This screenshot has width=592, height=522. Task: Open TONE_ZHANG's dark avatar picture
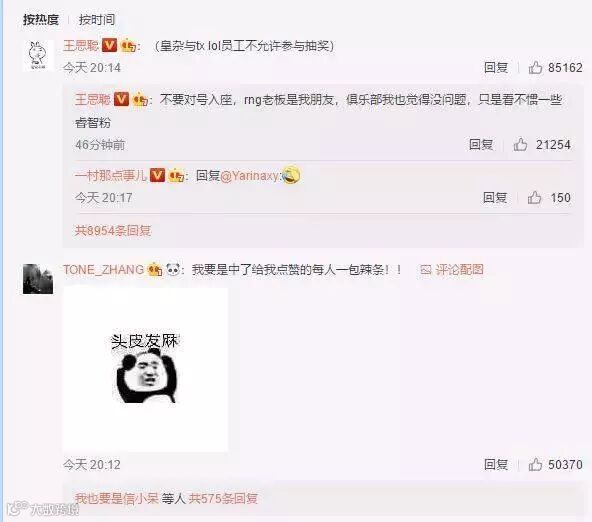(38, 279)
